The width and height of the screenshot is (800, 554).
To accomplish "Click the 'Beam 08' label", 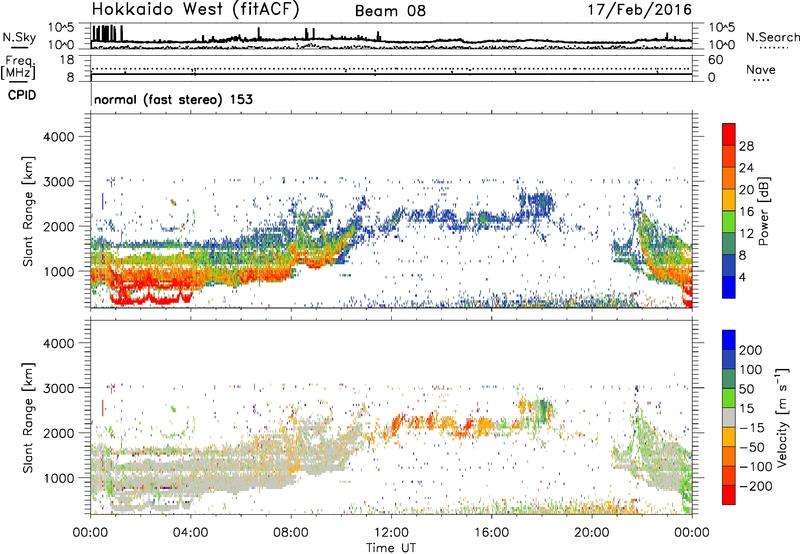I will [x=390, y=11].
